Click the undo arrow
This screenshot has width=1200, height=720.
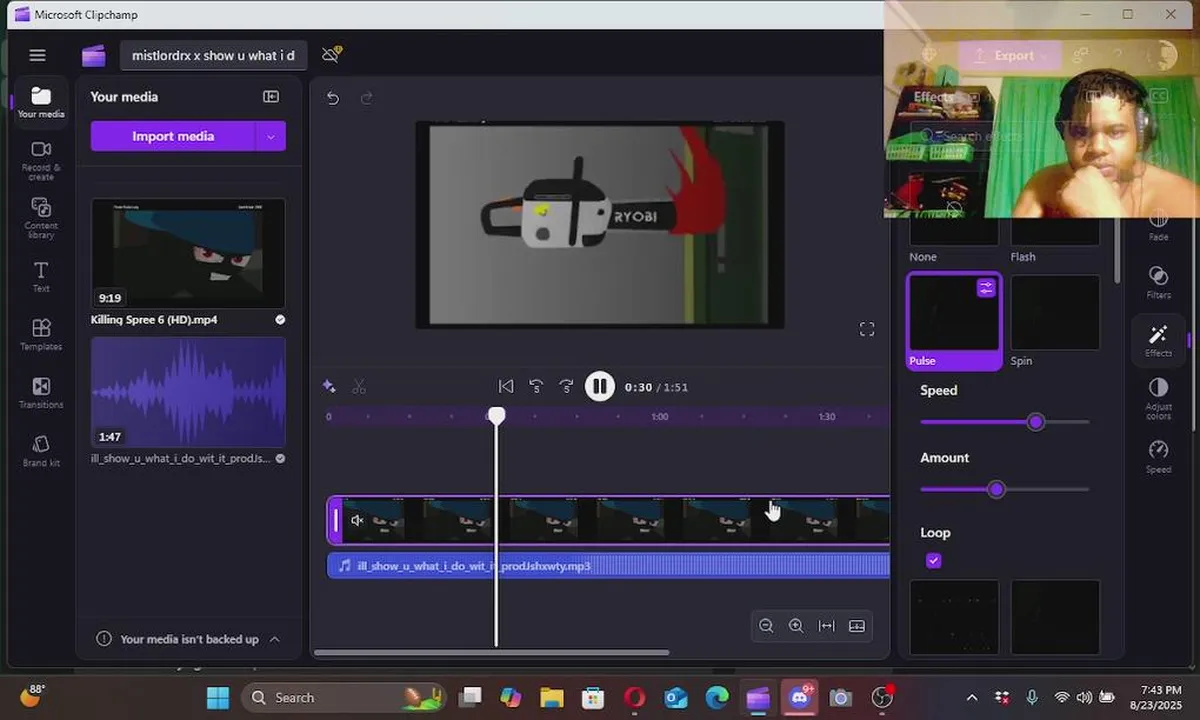tap(333, 97)
